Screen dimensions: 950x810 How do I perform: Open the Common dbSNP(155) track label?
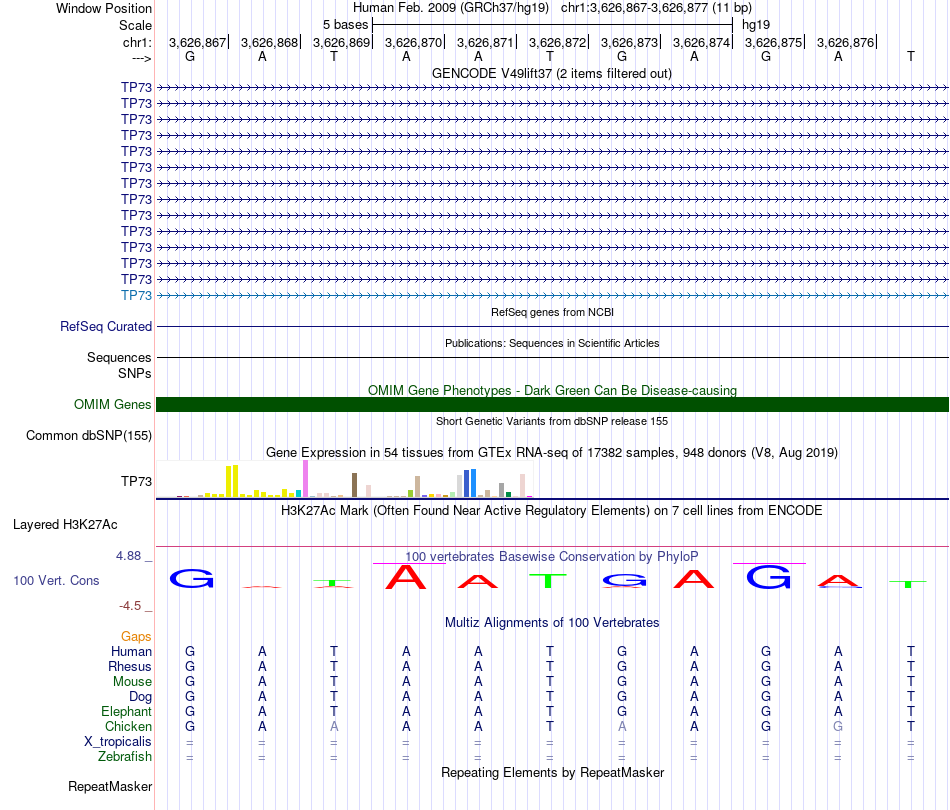pos(88,436)
